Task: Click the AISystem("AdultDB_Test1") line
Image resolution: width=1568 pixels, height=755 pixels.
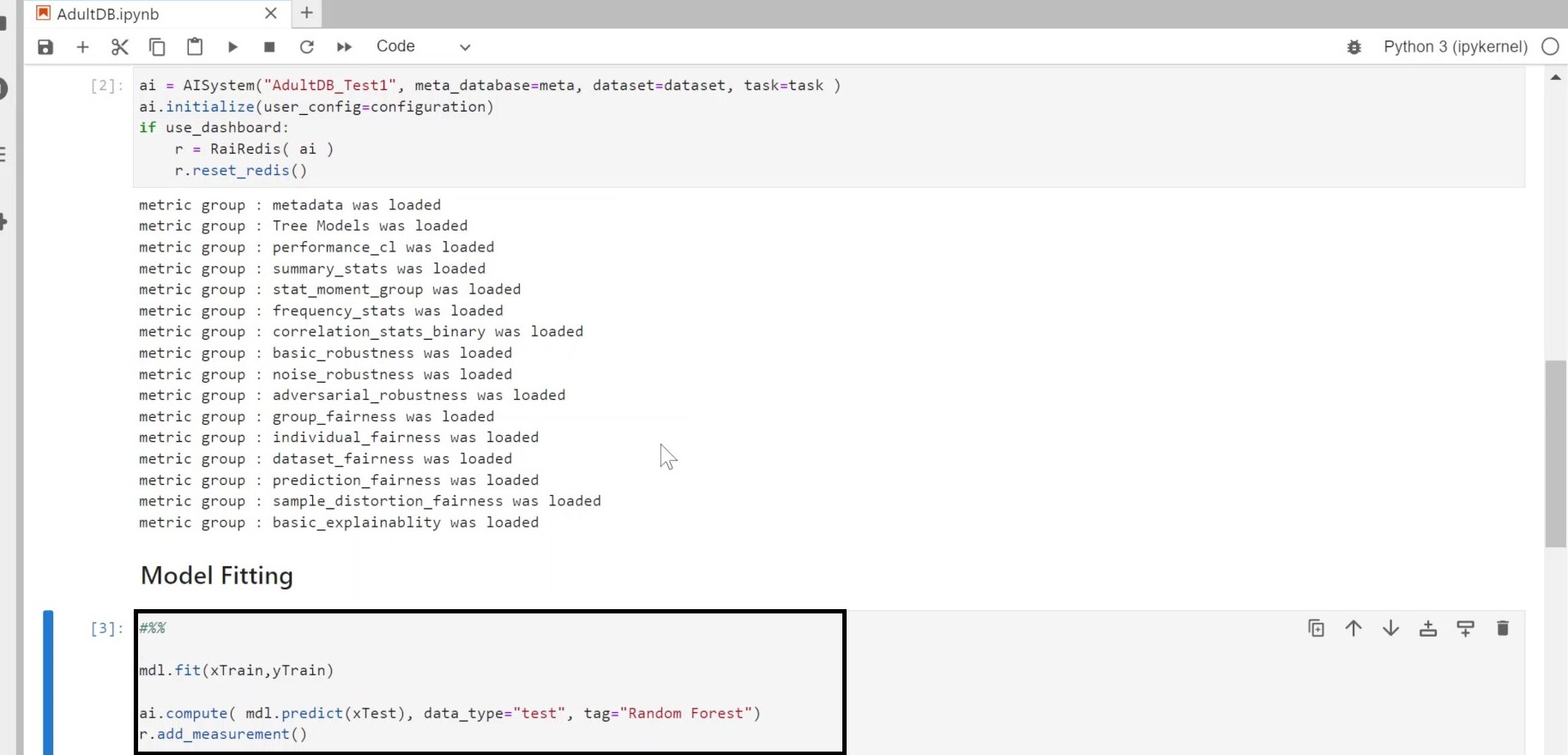Action: click(x=490, y=85)
